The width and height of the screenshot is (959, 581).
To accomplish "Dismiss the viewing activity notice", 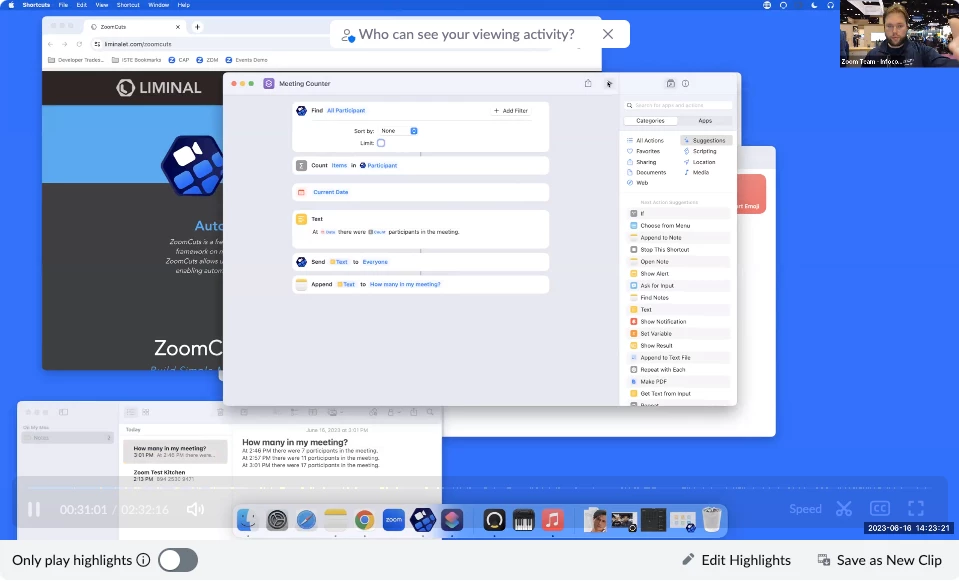I will 608,34.
